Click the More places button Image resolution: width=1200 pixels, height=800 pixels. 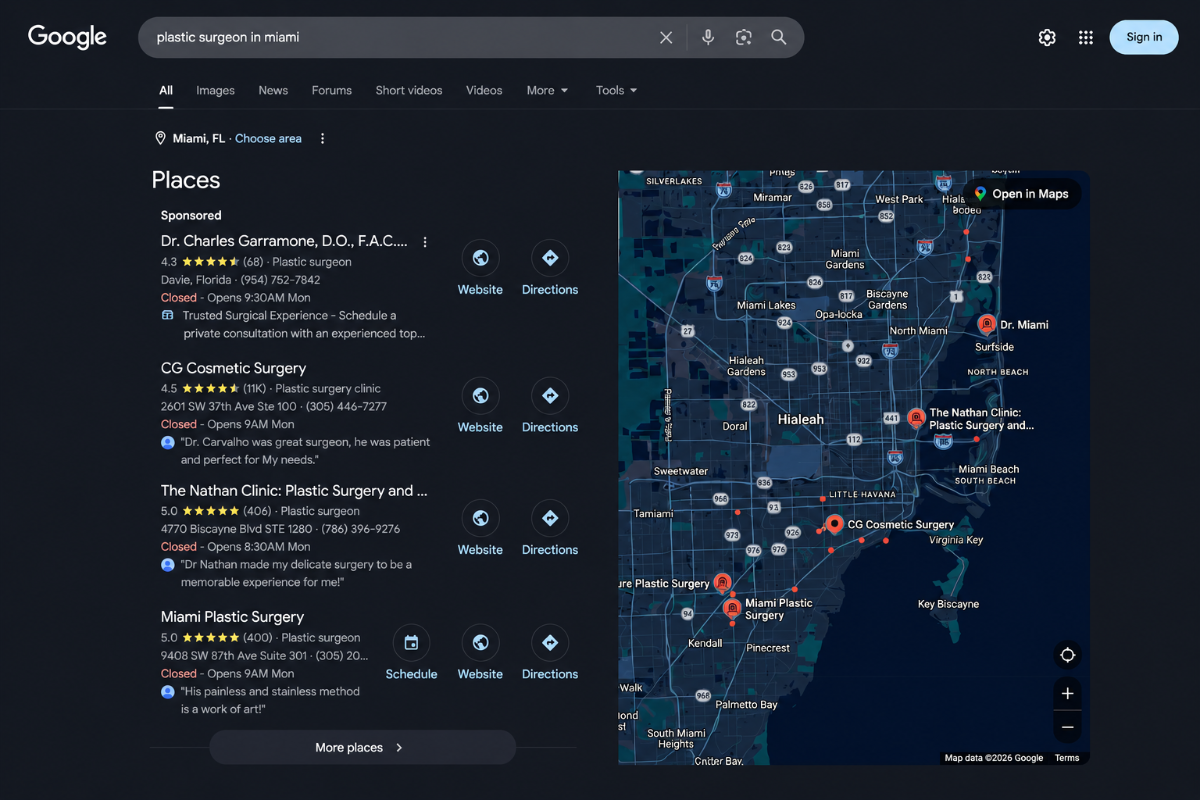tap(362, 748)
